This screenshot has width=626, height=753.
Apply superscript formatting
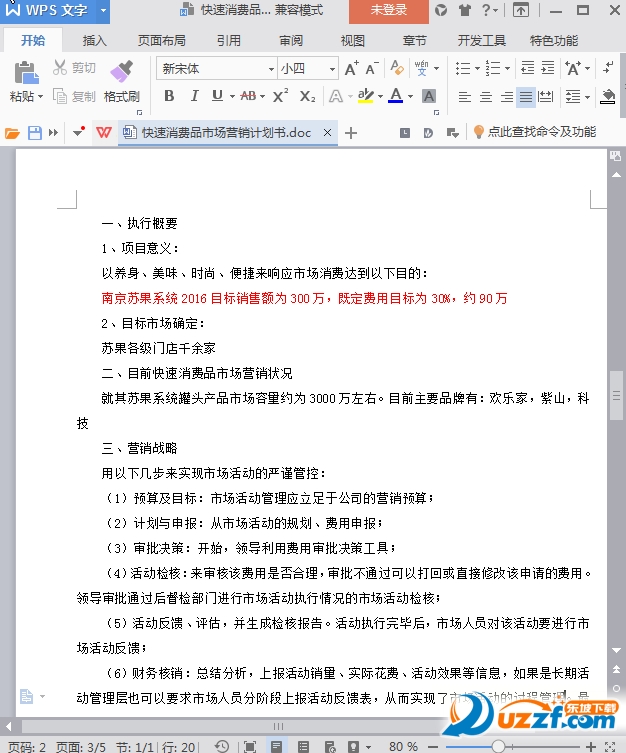(x=280, y=96)
